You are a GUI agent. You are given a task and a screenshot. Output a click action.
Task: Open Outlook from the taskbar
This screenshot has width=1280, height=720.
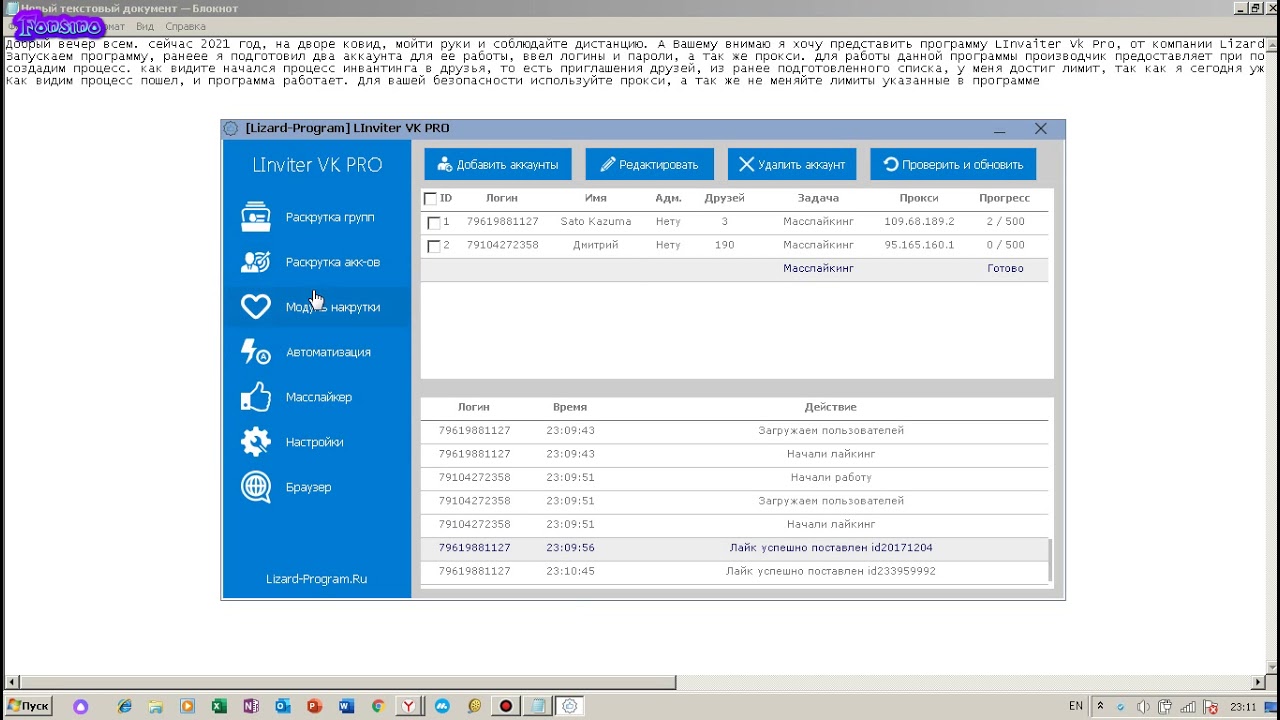click(283, 706)
